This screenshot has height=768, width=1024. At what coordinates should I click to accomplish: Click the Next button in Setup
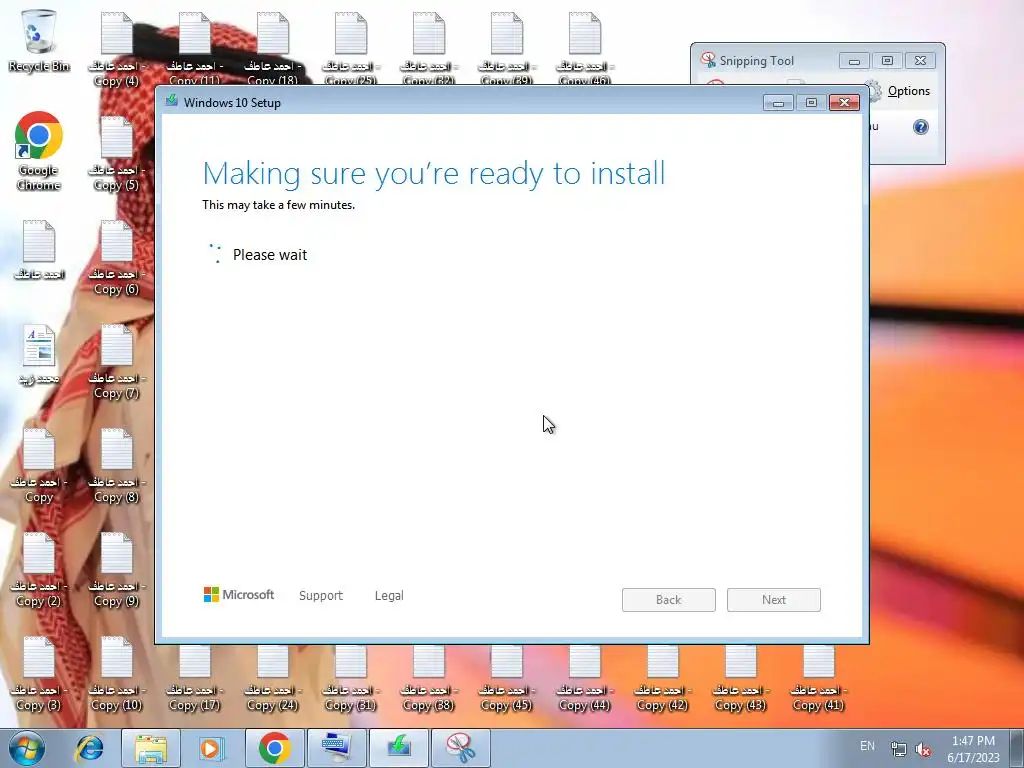point(774,600)
